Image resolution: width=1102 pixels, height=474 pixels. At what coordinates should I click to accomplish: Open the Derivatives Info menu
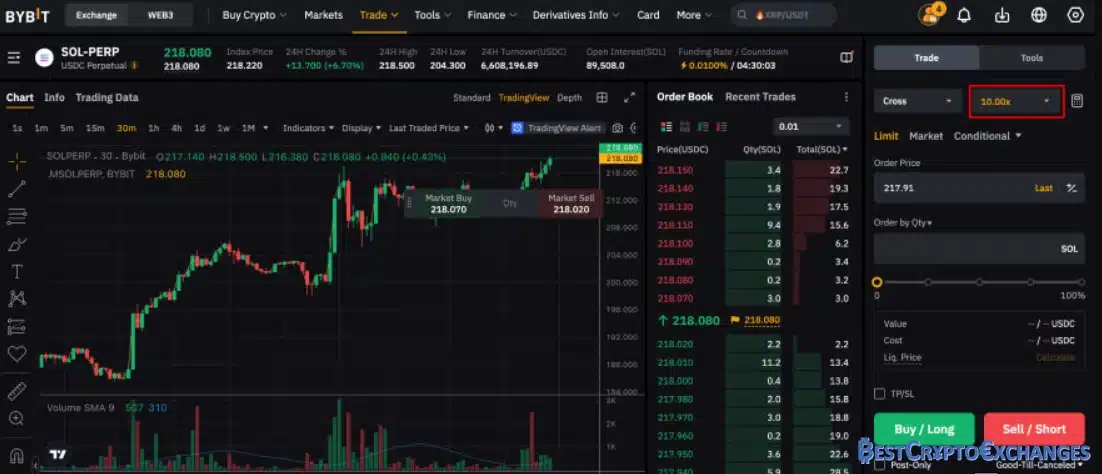pyautogui.click(x=576, y=15)
